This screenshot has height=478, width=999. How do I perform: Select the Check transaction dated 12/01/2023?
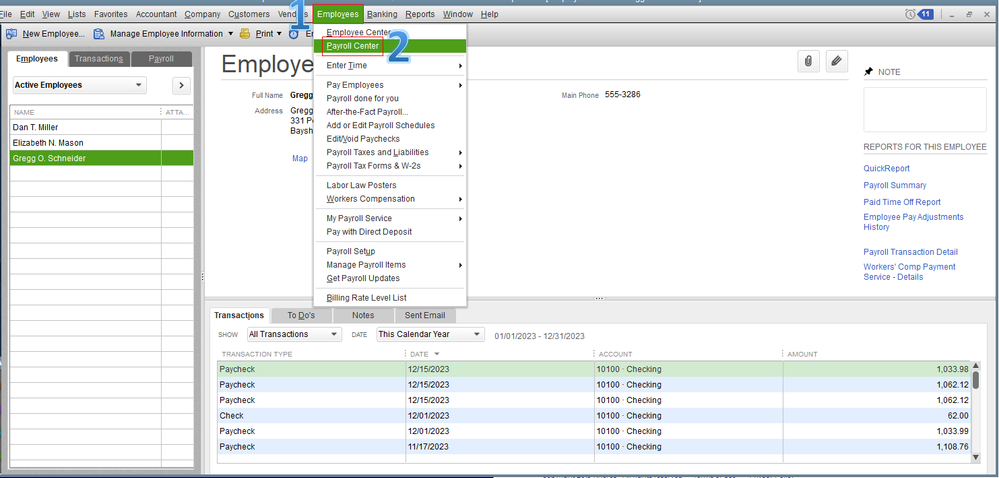[594, 416]
